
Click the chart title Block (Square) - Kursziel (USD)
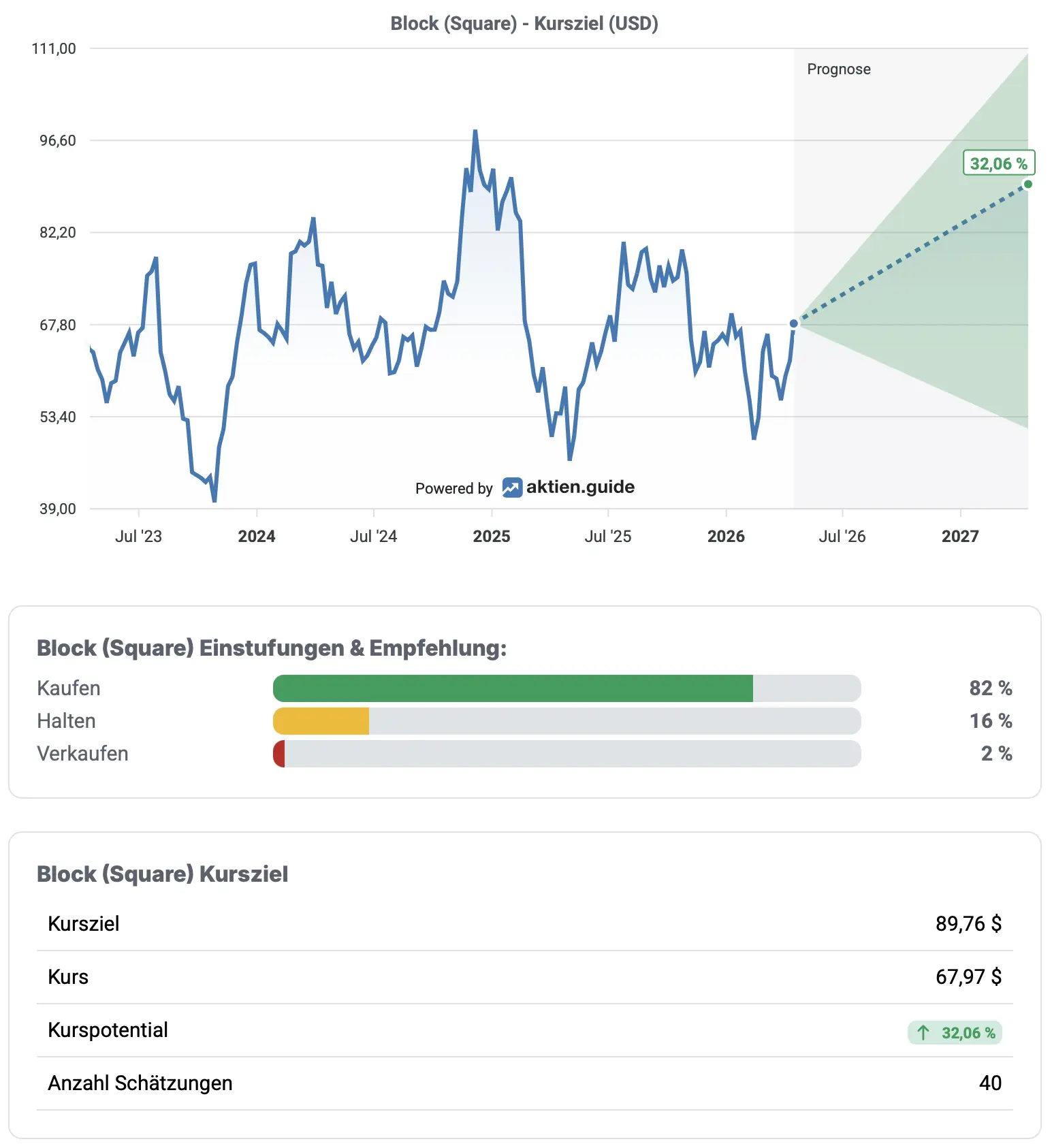[524, 24]
